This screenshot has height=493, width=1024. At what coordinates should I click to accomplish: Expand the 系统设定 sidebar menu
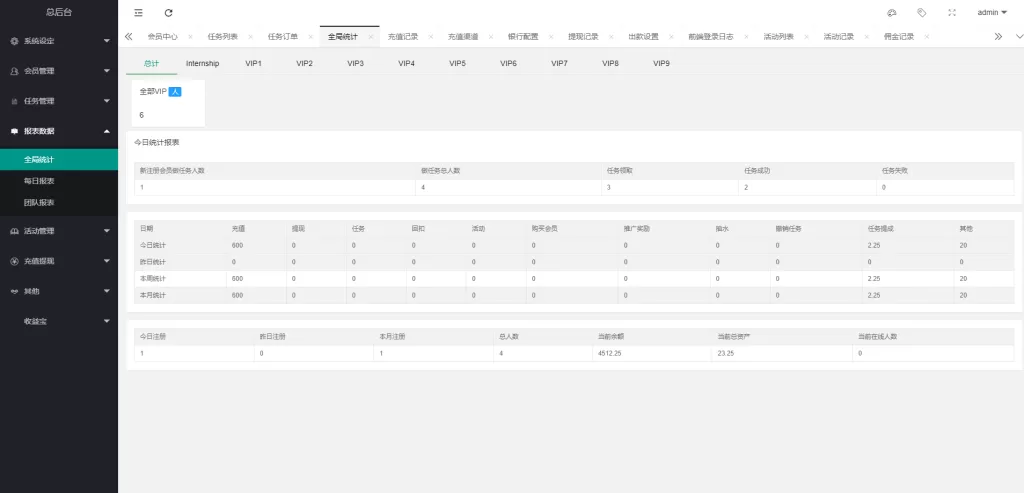pos(59,40)
